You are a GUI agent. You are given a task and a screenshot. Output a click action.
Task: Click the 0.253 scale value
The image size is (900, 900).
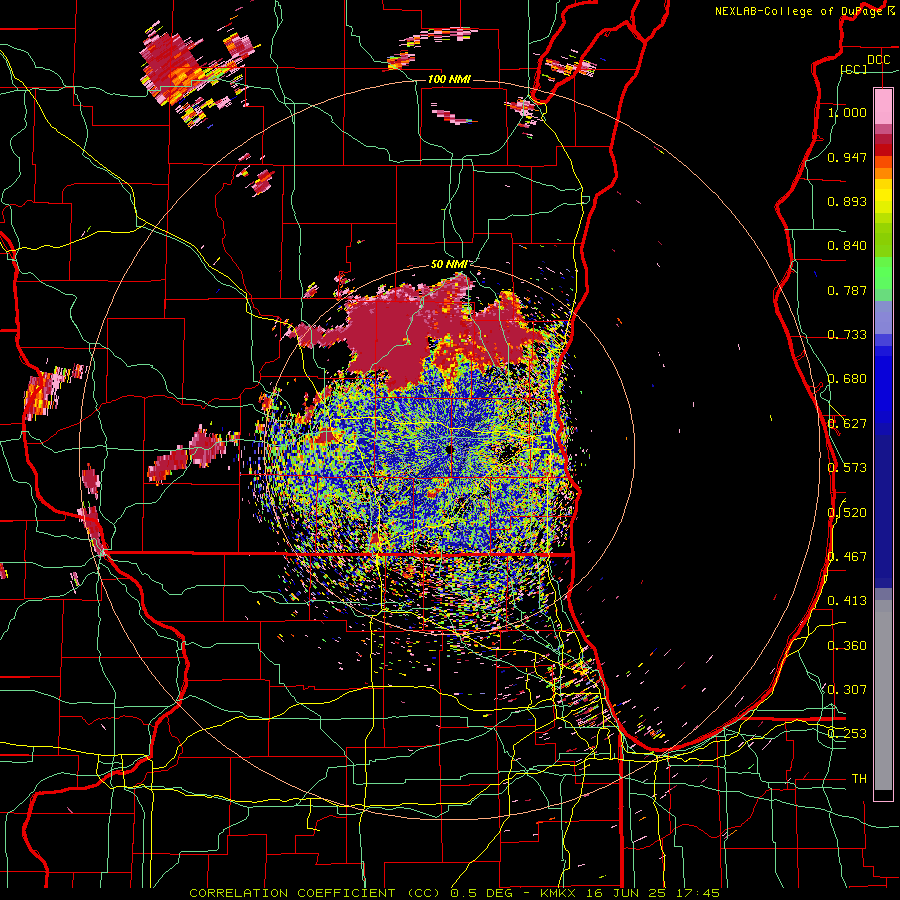[847, 734]
